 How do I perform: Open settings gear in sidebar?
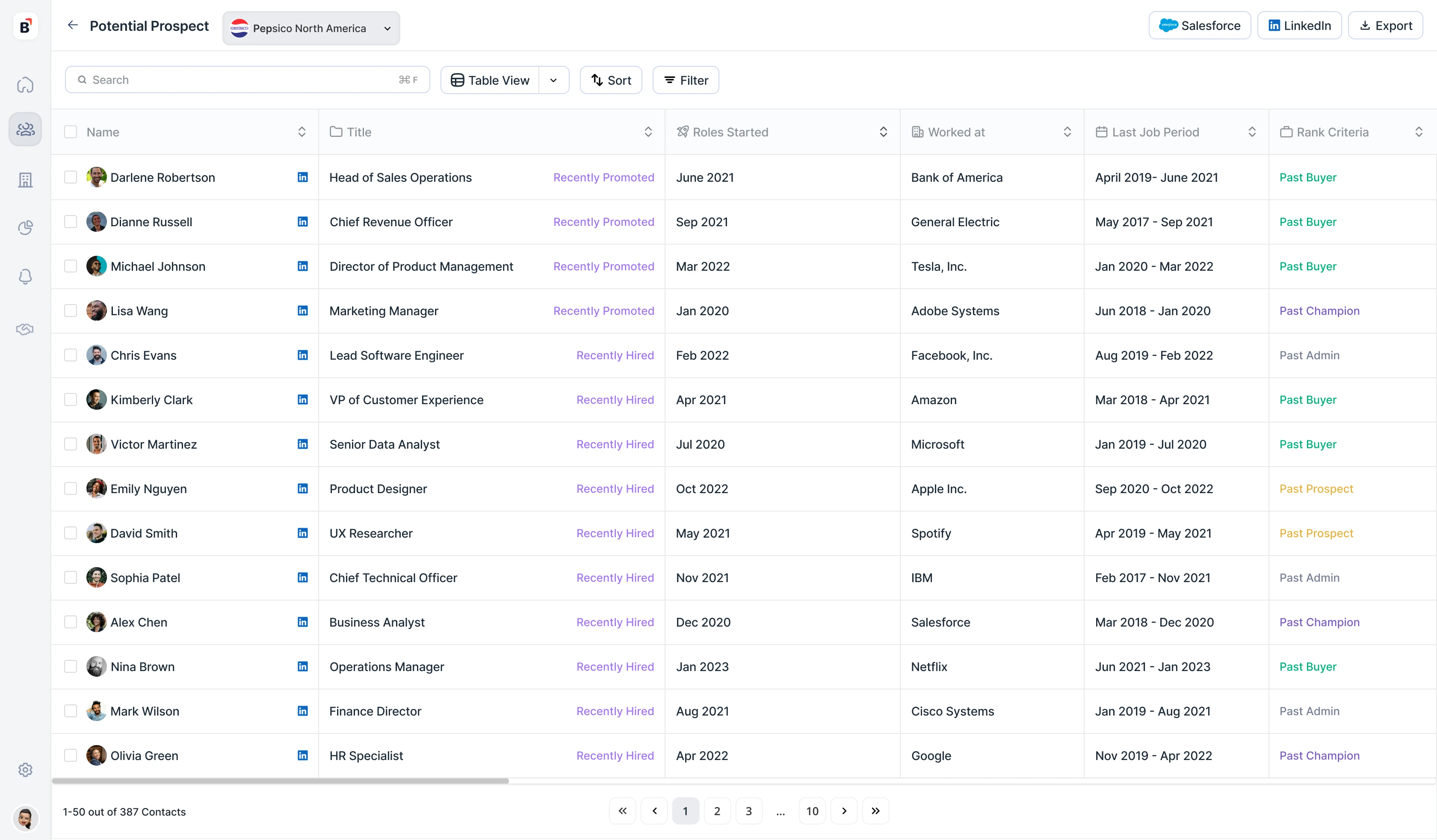click(x=25, y=769)
